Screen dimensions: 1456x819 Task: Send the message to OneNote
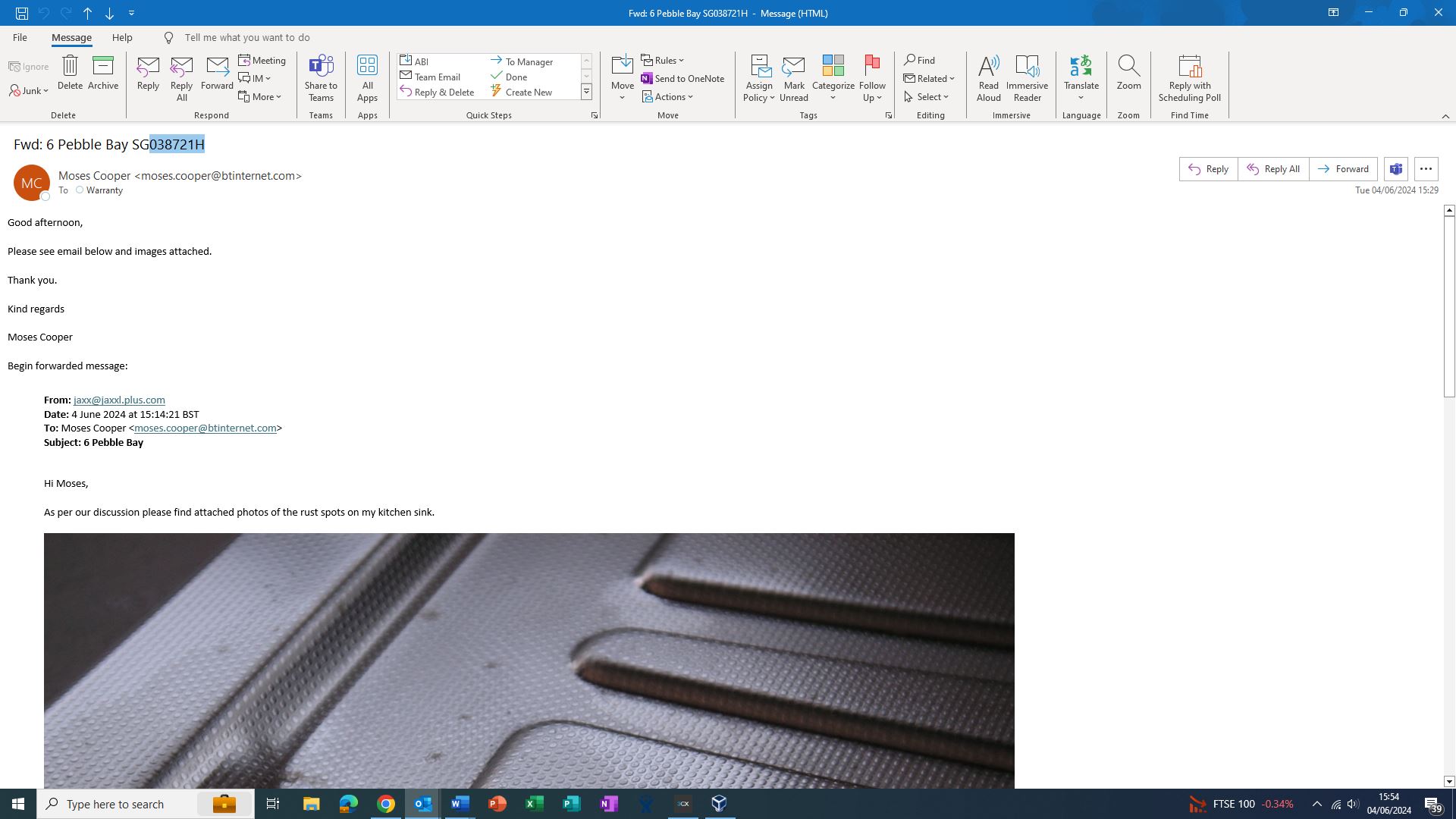682,79
